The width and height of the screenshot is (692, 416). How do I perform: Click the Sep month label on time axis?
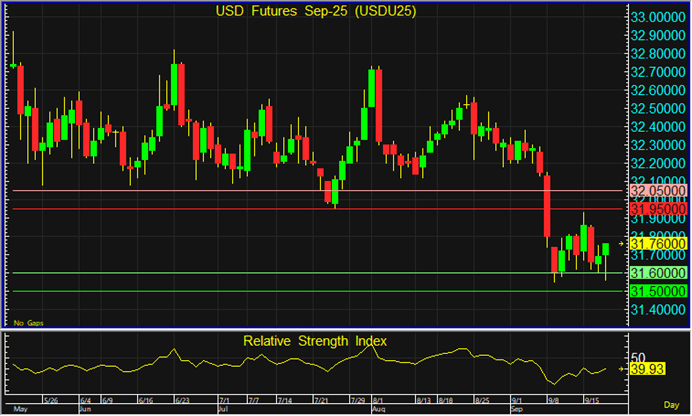coord(518,410)
